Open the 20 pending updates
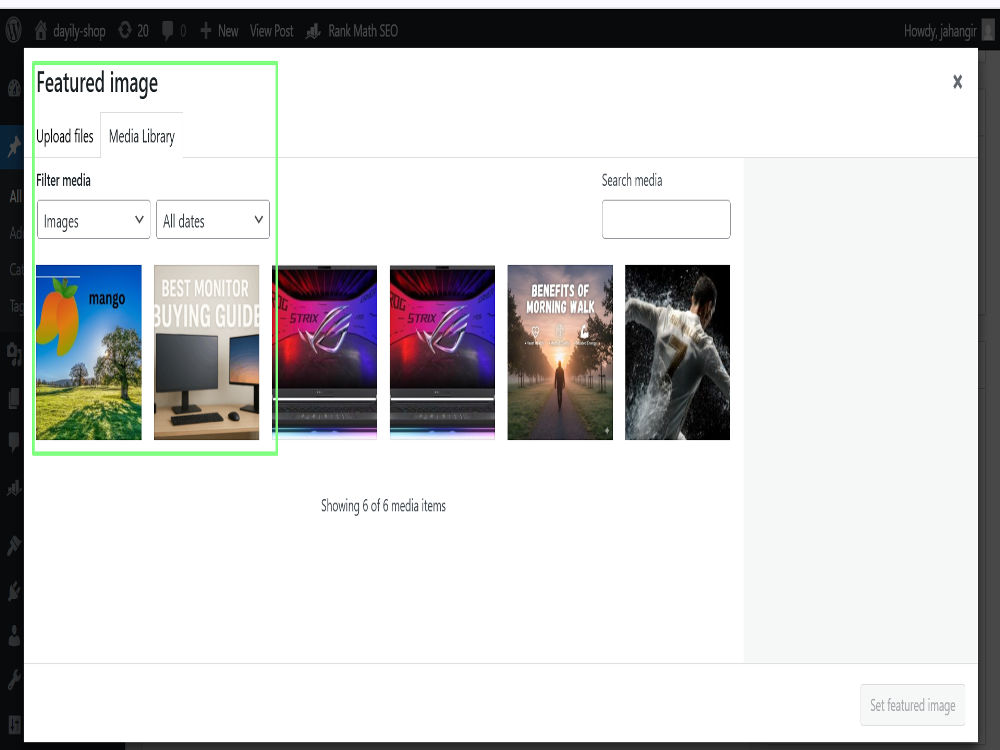This screenshot has width=1000, height=750. point(133,31)
